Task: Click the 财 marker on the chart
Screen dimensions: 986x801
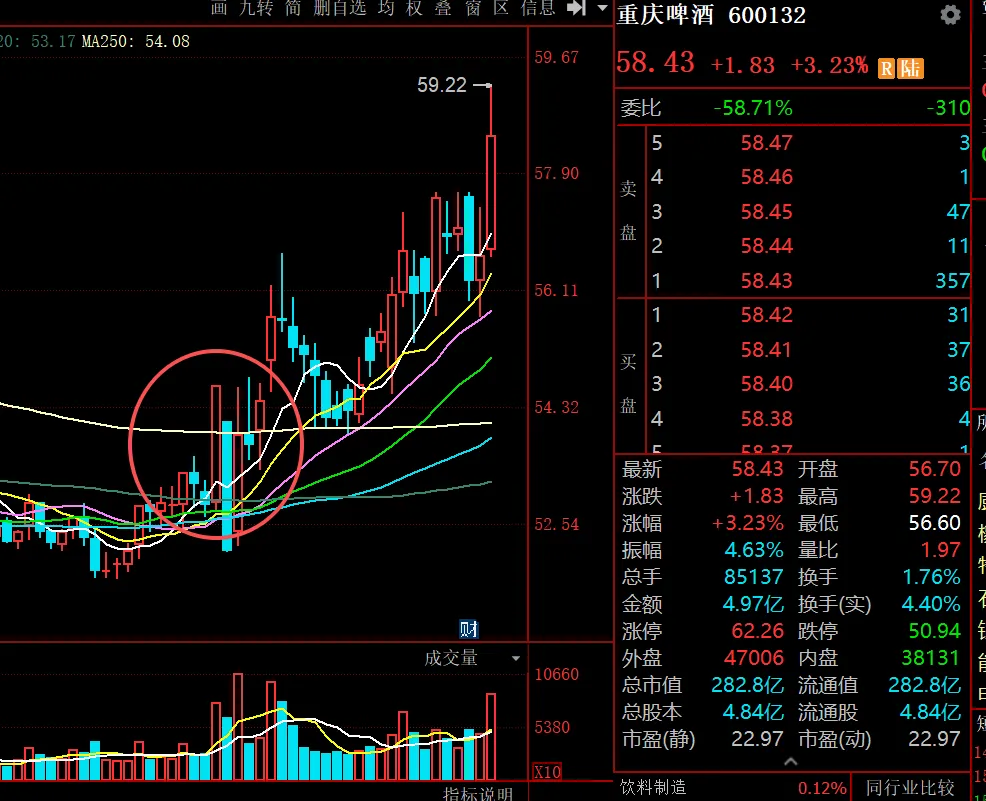Action: (x=468, y=628)
